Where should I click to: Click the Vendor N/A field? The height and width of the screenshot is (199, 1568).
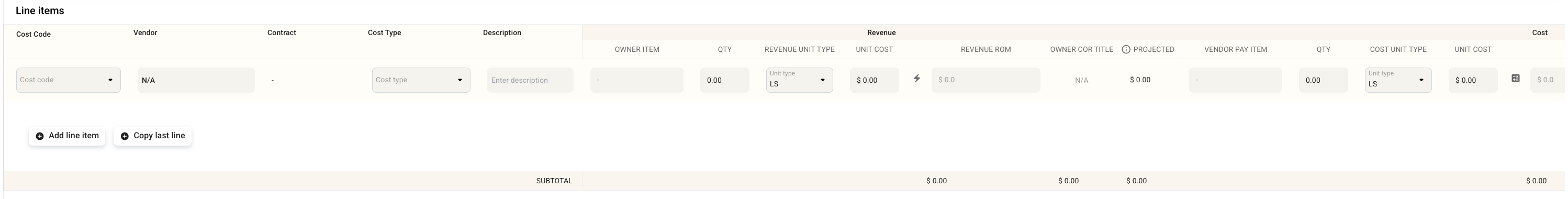(x=196, y=80)
